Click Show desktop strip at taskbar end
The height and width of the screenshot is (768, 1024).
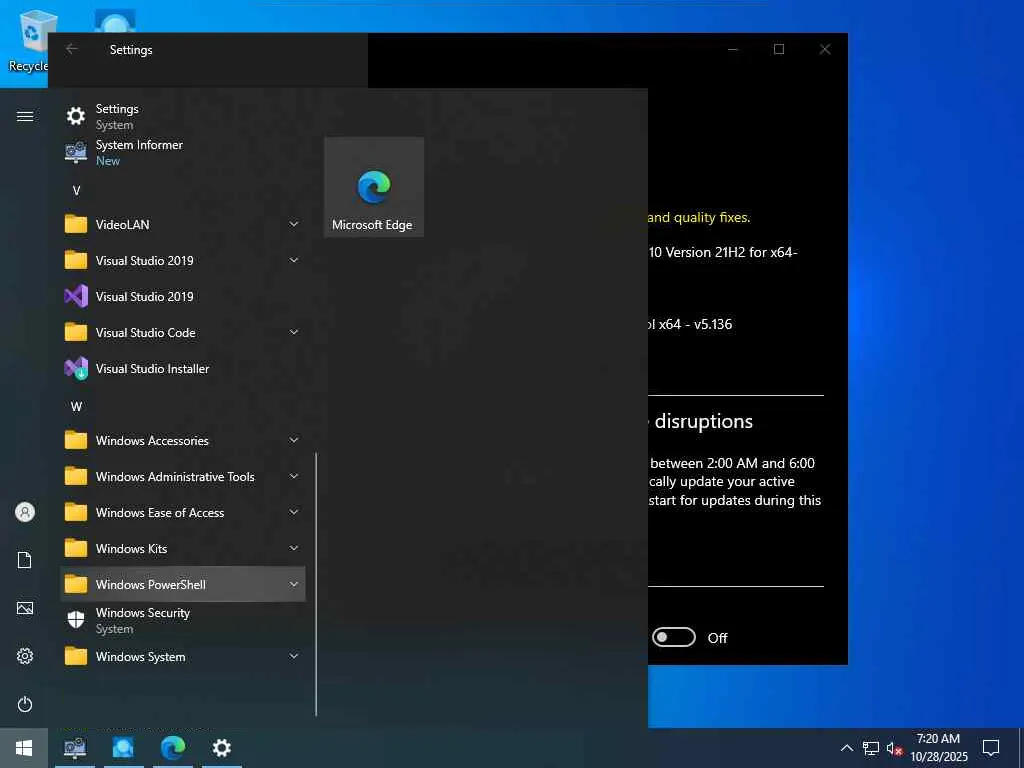[1021, 748]
